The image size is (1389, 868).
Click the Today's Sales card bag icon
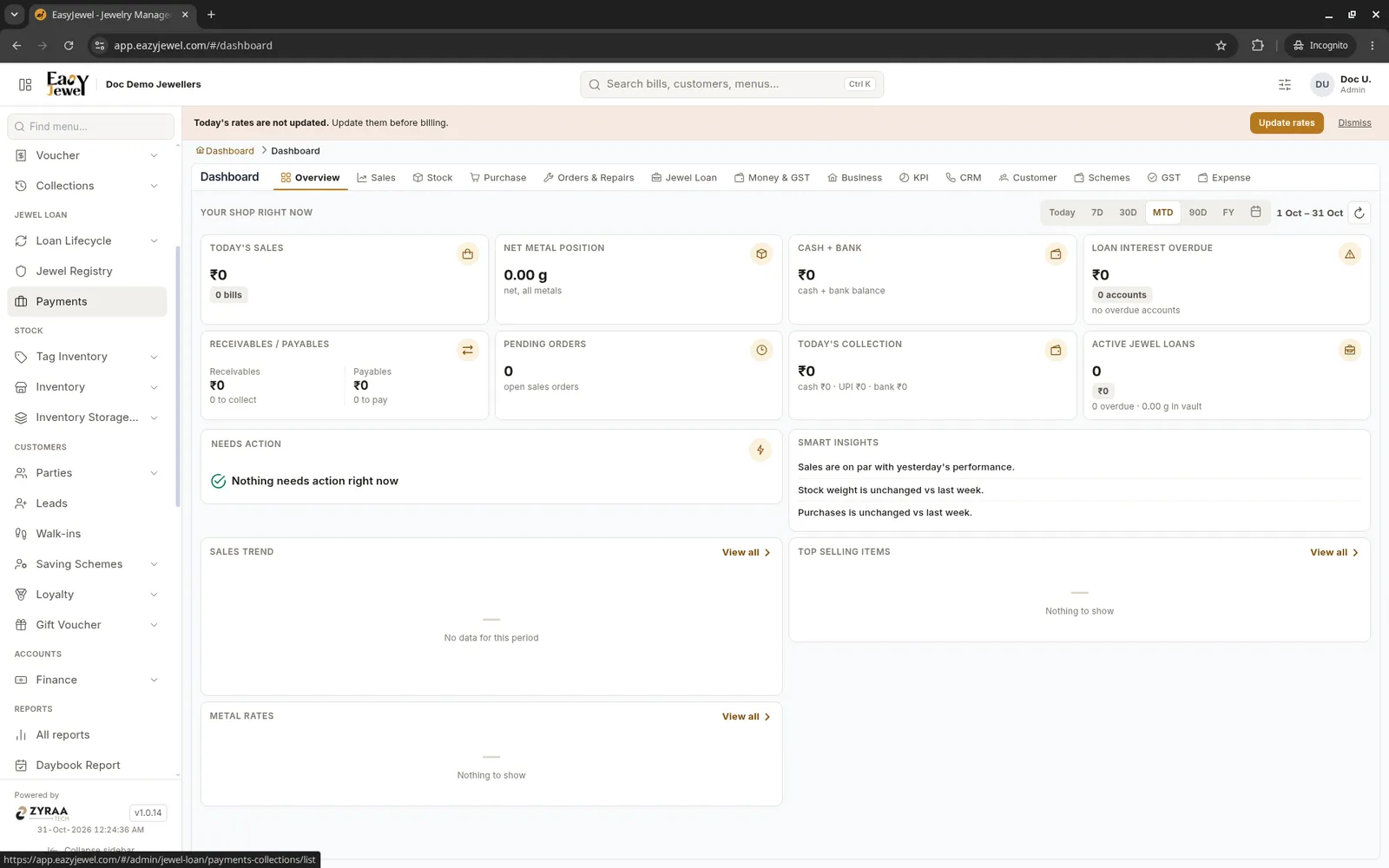468,254
